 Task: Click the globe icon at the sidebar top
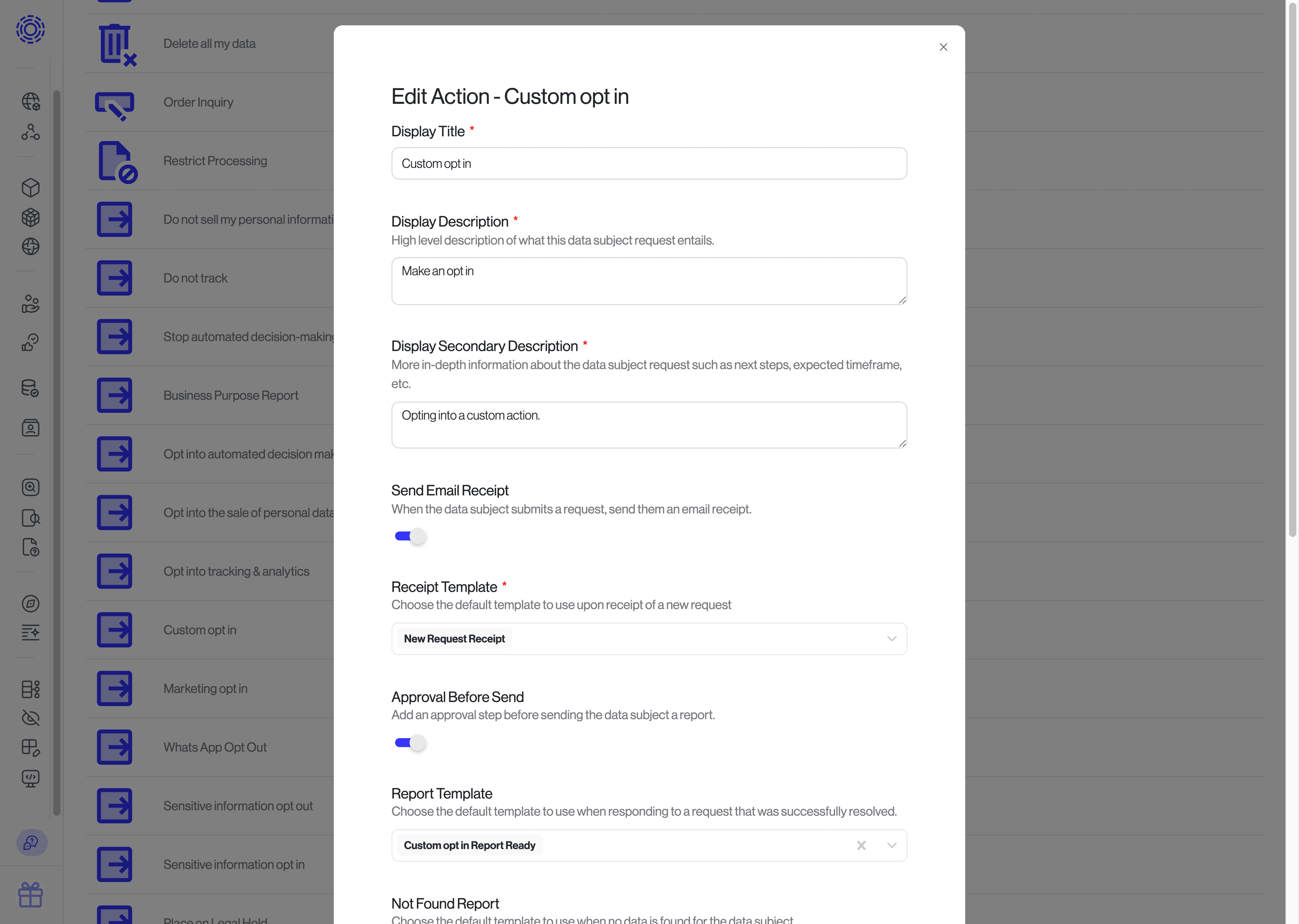[30, 102]
